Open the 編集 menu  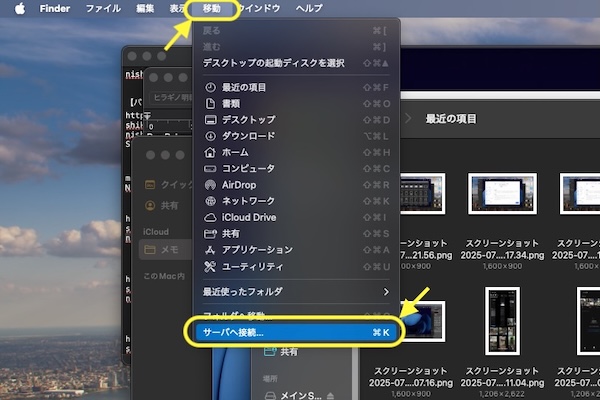145,8
